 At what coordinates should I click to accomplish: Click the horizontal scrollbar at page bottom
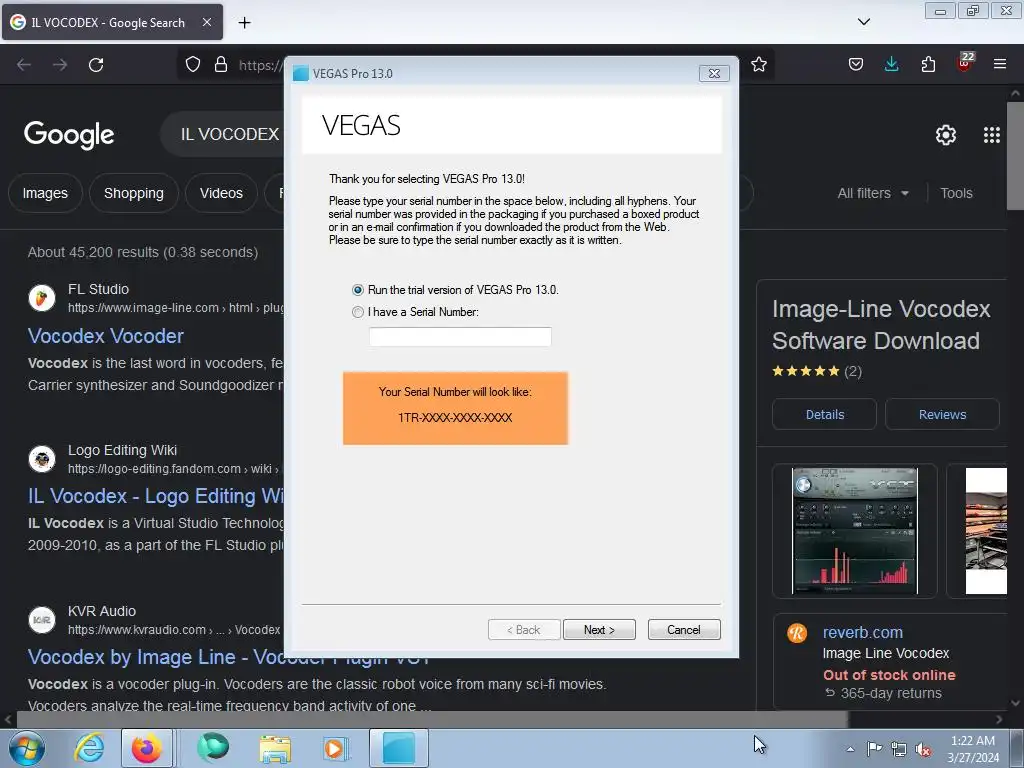pyautogui.click(x=432, y=720)
